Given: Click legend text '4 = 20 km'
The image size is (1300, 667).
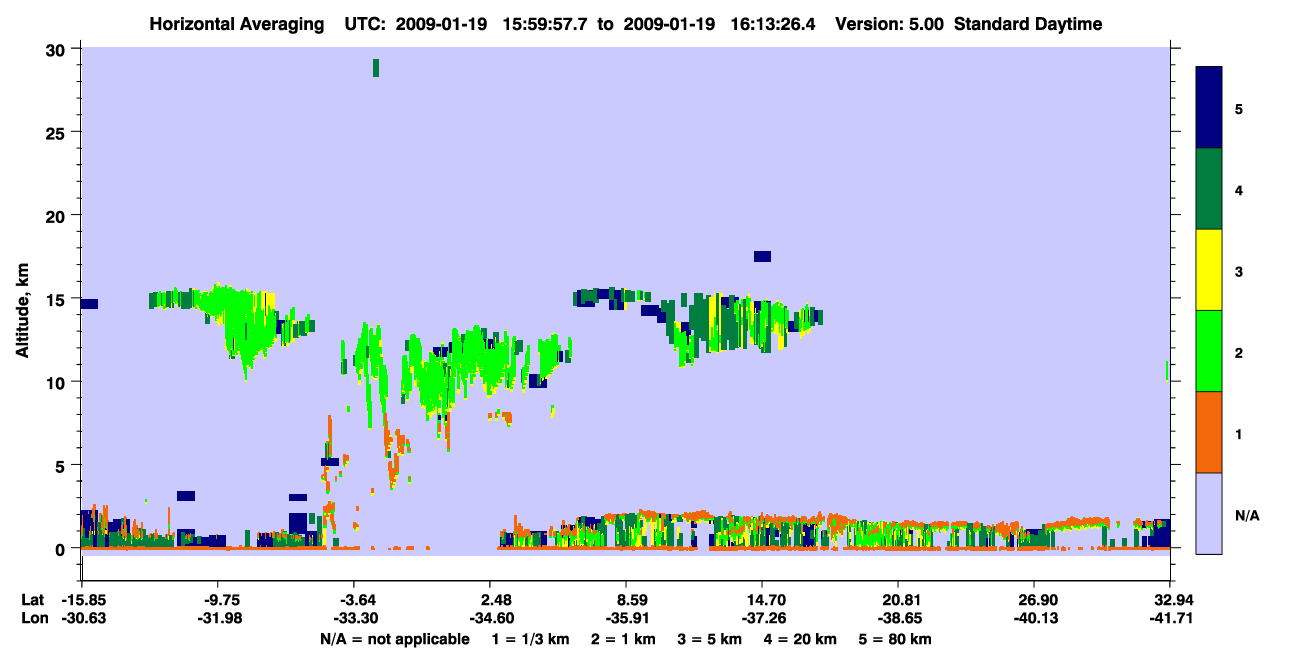Looking at the screenshot, I should pyautogui.click(x=802, y=639).
